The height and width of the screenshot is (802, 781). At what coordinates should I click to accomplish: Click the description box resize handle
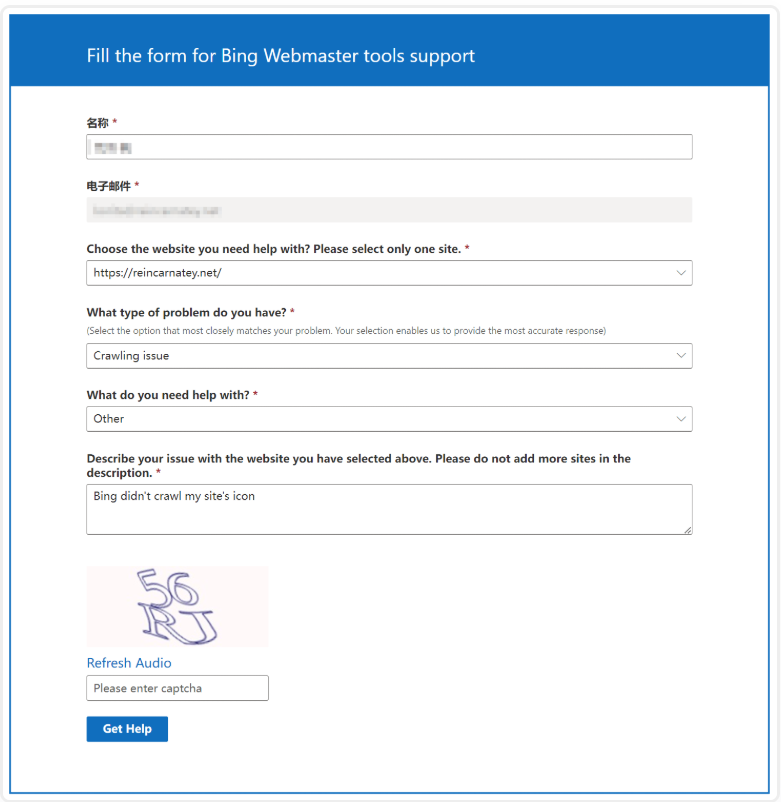coord(687,529)
